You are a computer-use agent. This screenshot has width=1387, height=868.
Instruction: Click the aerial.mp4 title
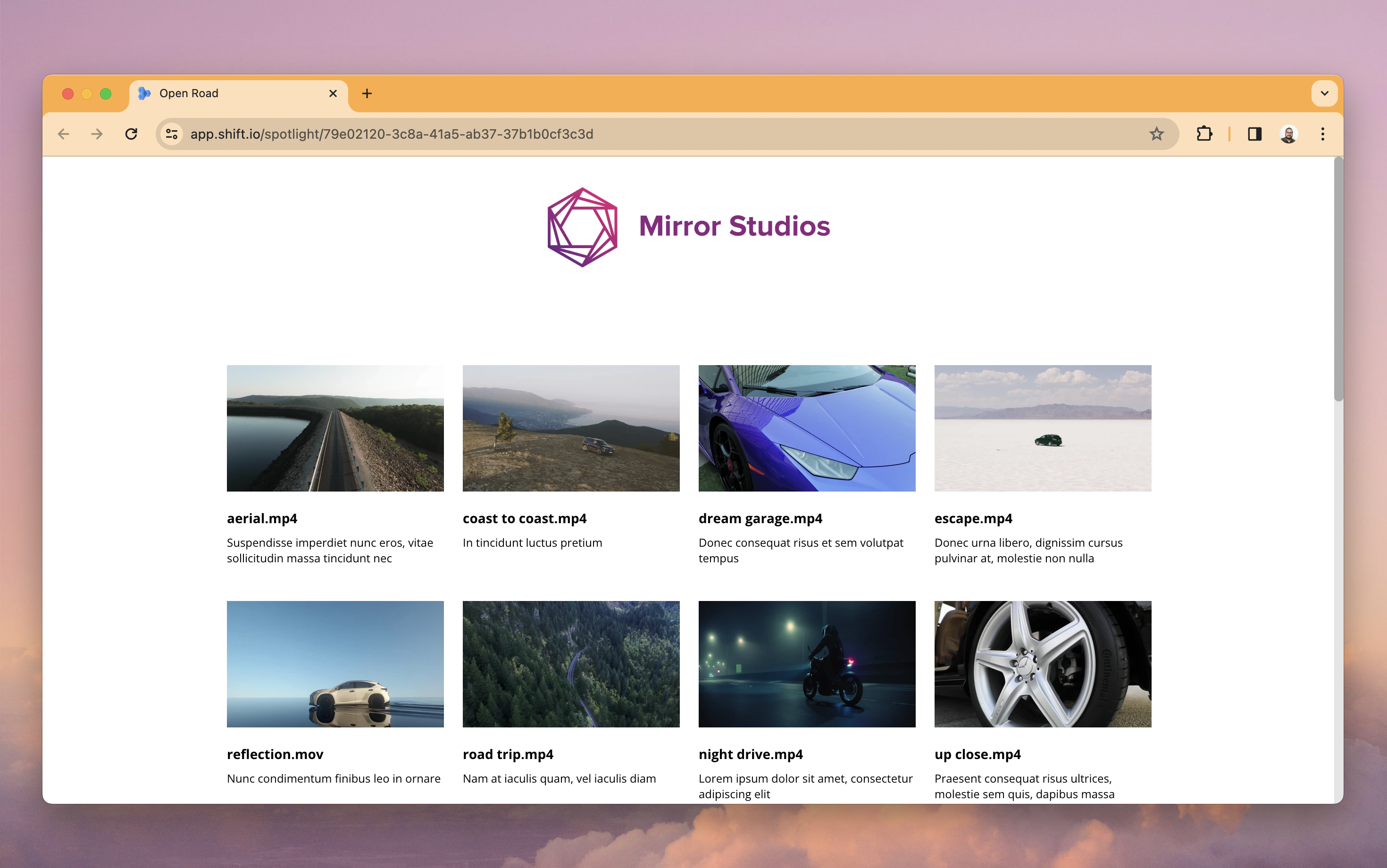262,518
